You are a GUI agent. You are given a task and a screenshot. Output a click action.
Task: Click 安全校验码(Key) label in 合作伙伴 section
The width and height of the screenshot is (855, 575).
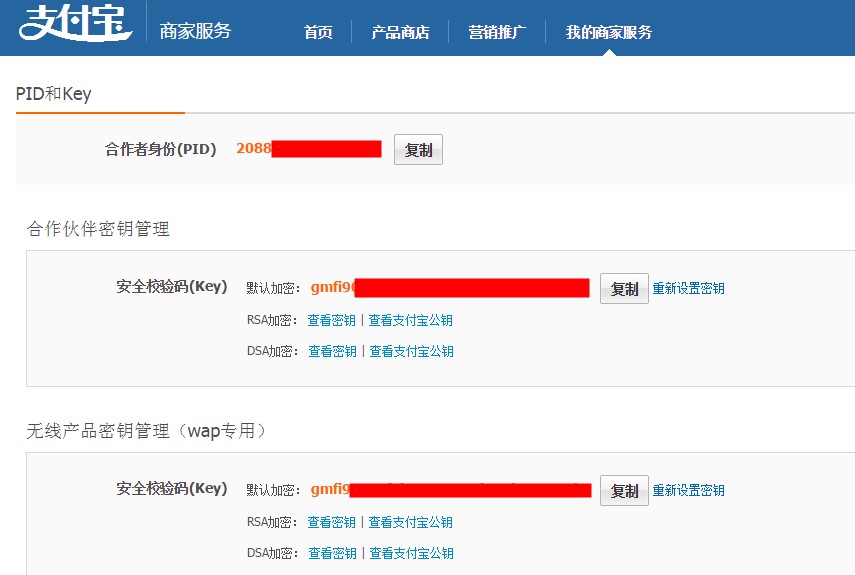172,286
